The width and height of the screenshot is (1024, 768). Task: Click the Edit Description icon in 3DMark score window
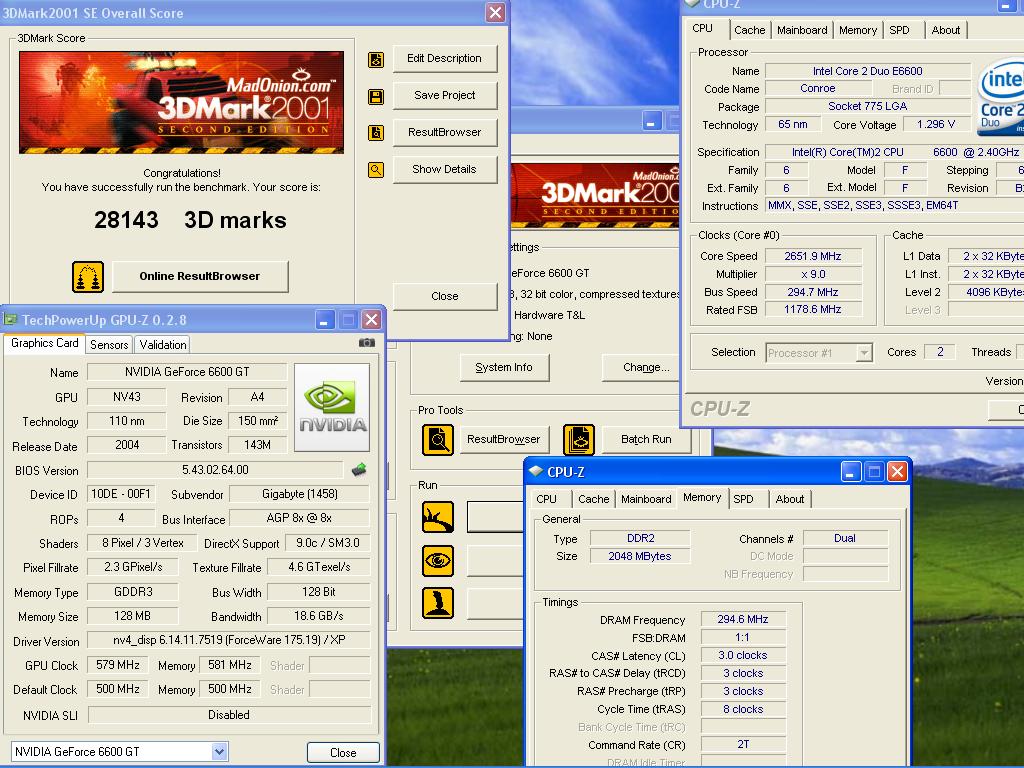(x=376, y=60)
